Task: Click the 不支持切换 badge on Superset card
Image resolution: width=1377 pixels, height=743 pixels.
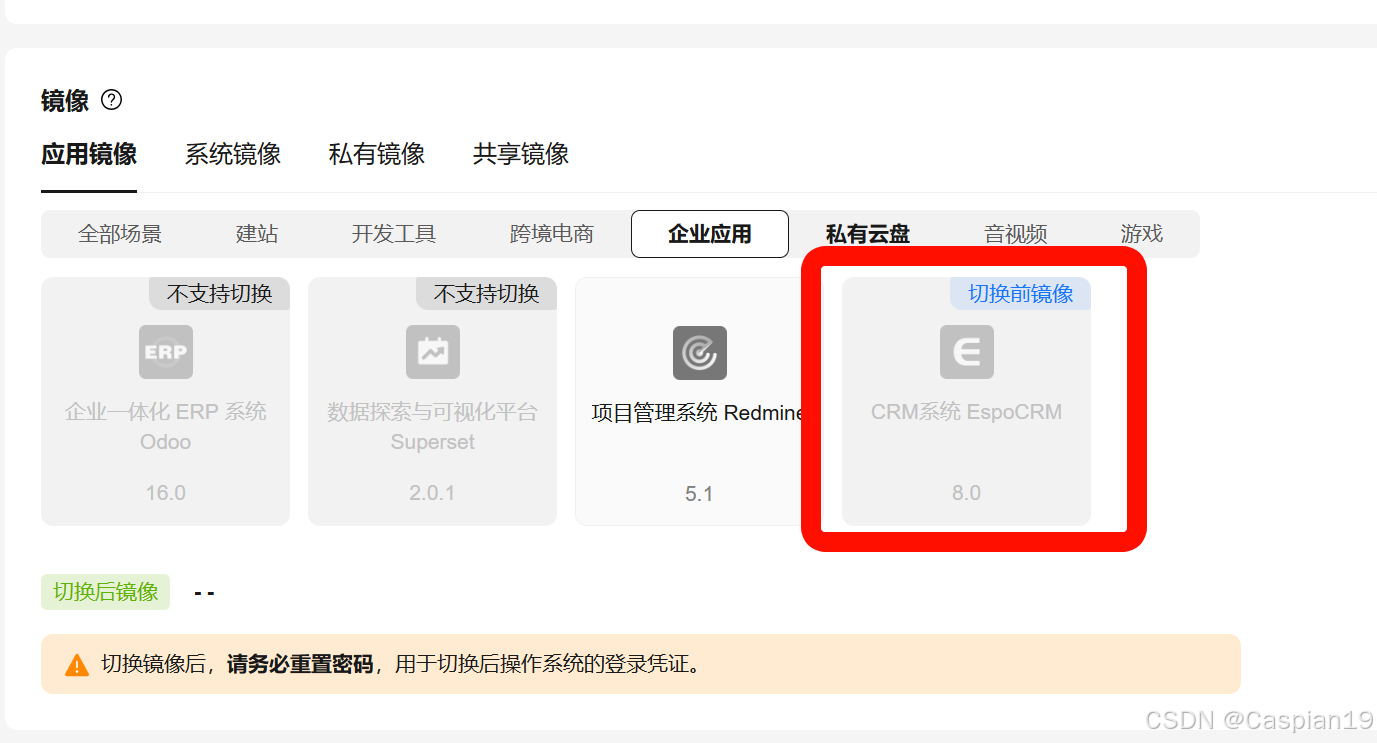Action: click(x=486, y=293)
